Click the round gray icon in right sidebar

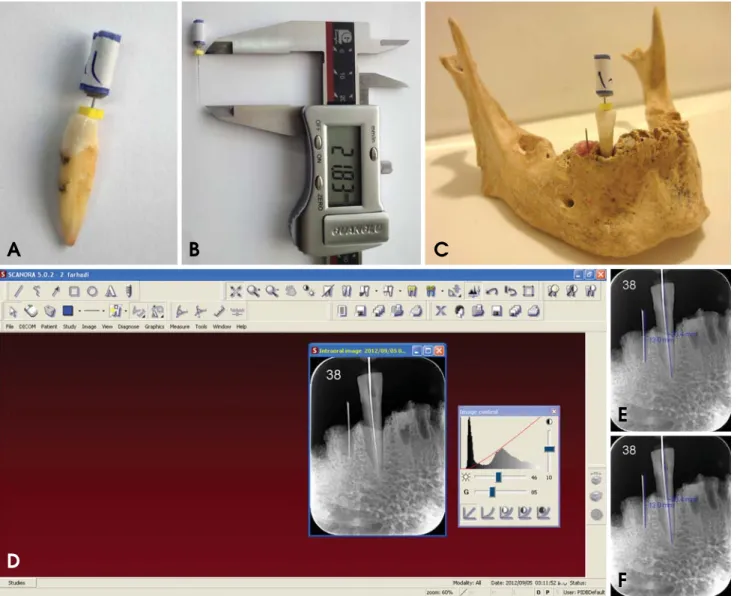tap(597, 514)
